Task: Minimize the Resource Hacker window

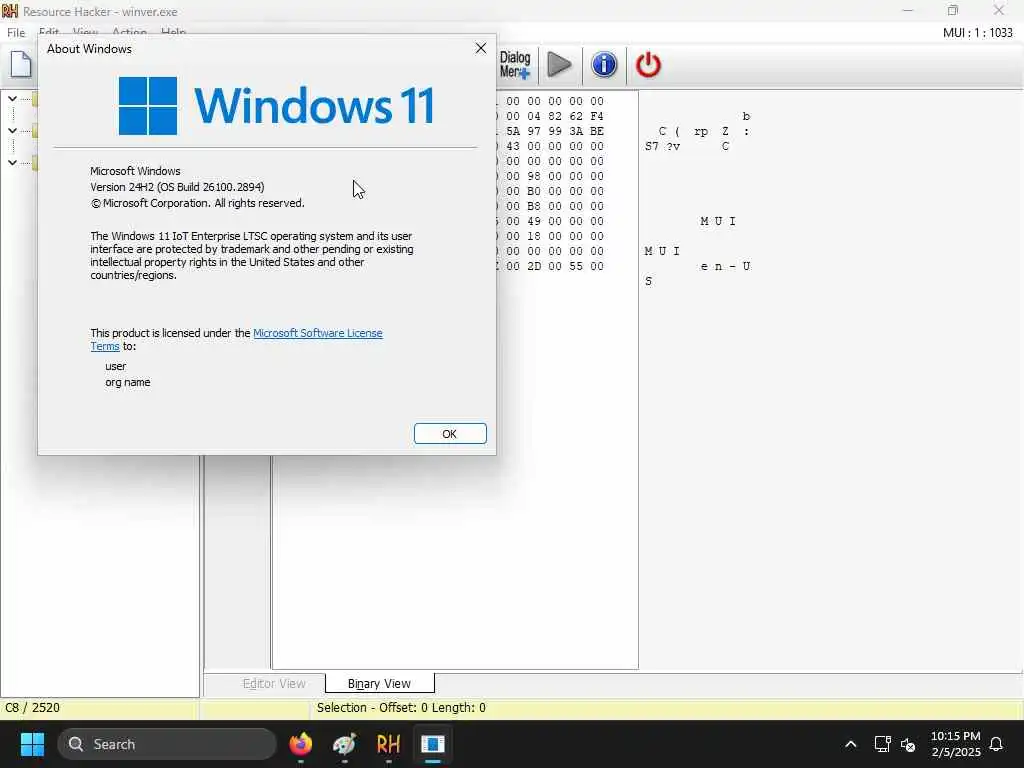Action: [x=908, y=10]
